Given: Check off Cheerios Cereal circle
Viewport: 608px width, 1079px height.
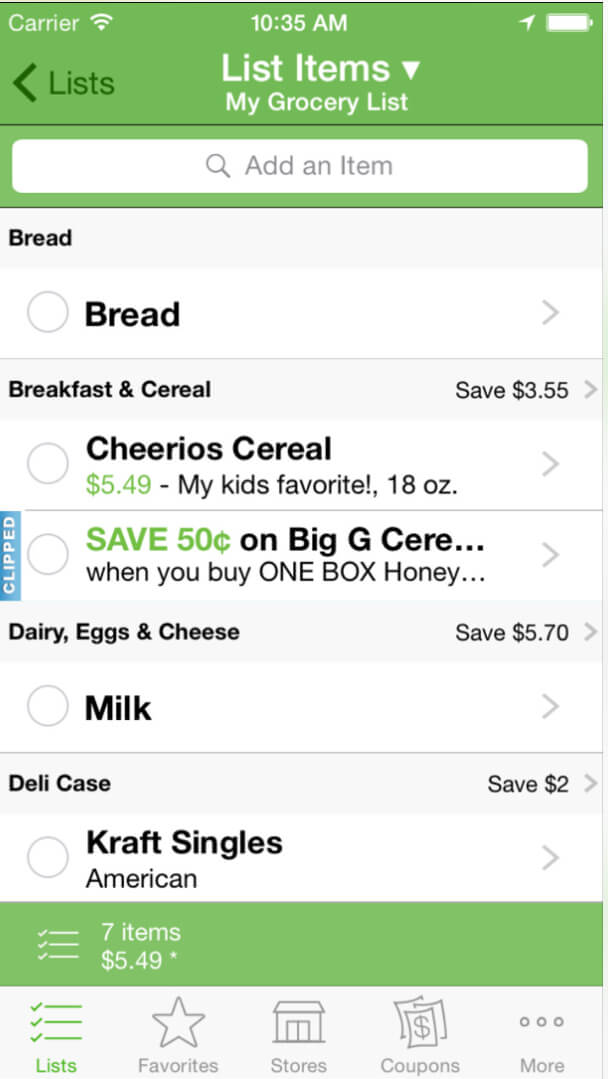Looking at the screenshot, I should [x=47, y=465].
